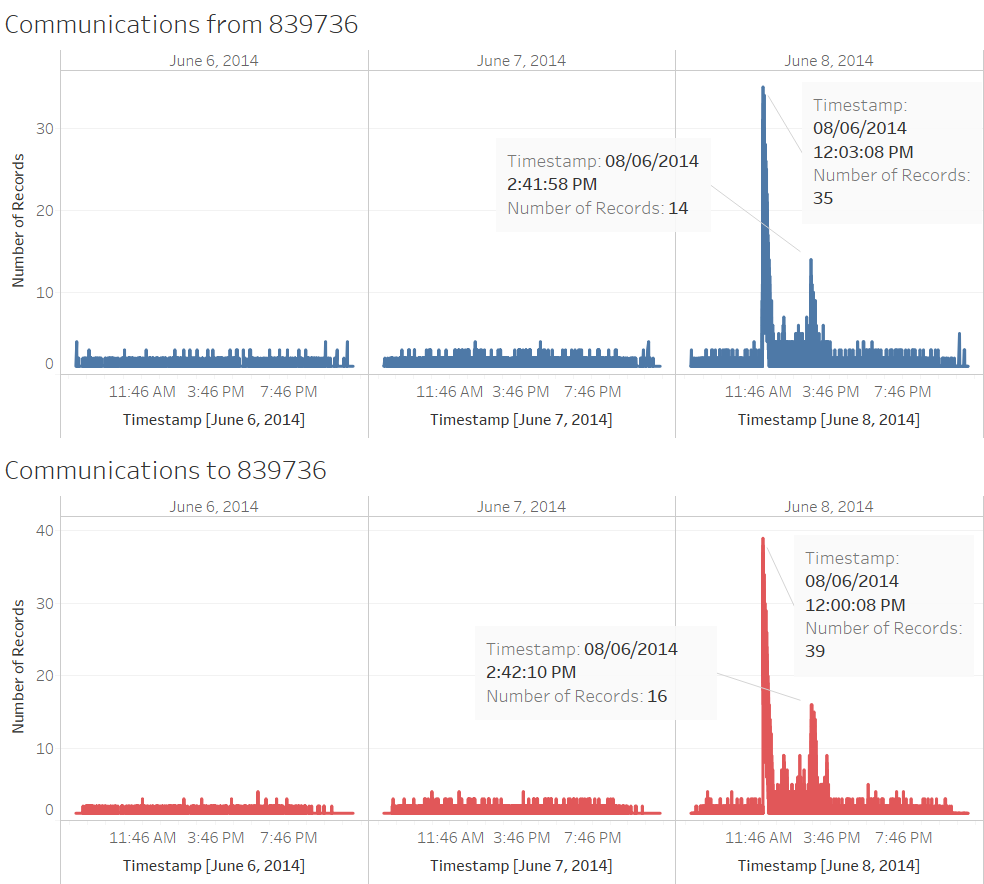Click the 'Communications from 839736' title
The height and width of the screenshot is (884, 984).
(181, 24)
